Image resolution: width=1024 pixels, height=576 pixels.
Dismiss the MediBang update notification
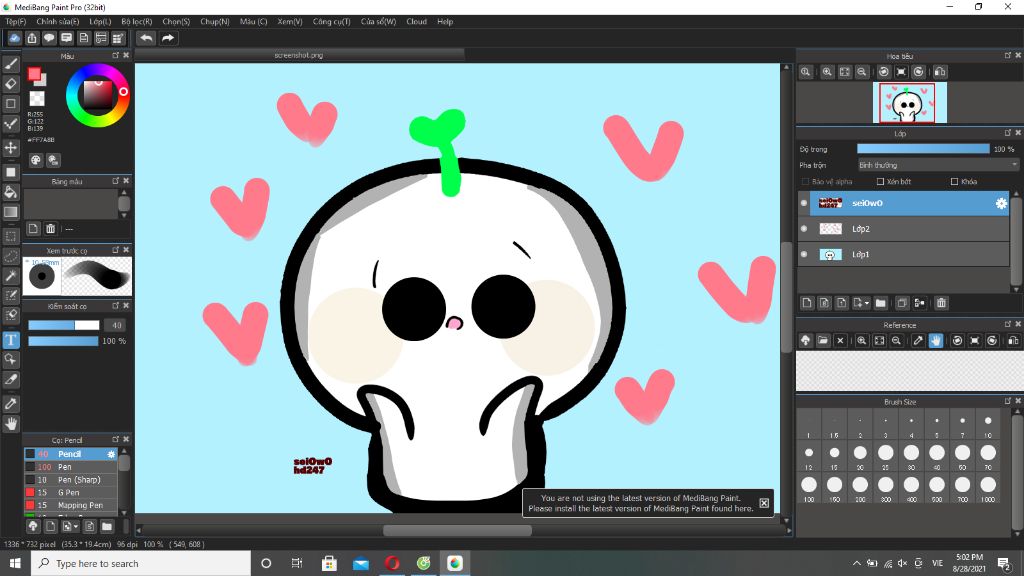(764, 503)
